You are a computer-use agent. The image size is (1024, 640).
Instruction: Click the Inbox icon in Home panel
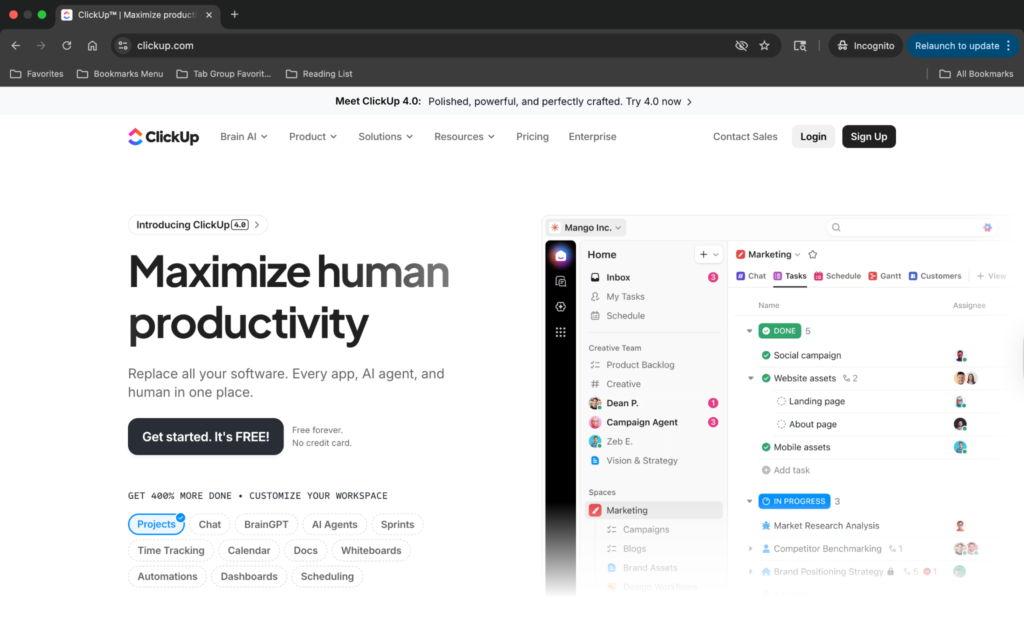coord(595,278)
